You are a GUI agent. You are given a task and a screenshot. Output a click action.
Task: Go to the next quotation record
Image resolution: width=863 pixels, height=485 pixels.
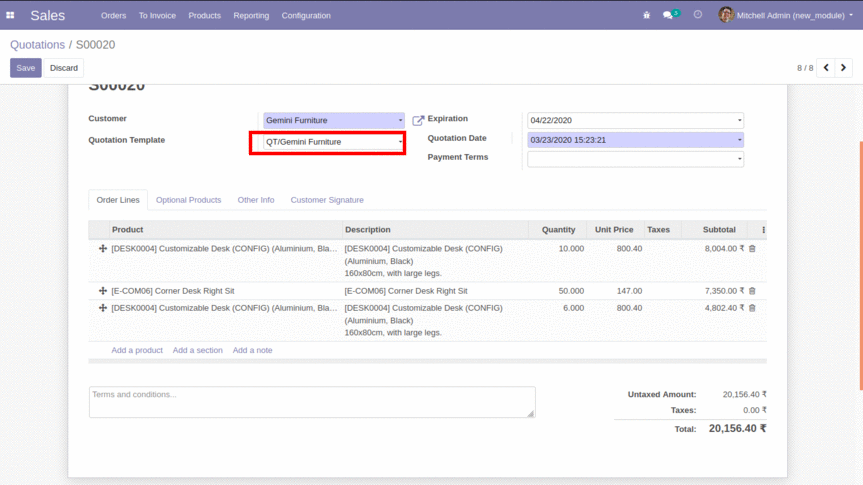845,68
